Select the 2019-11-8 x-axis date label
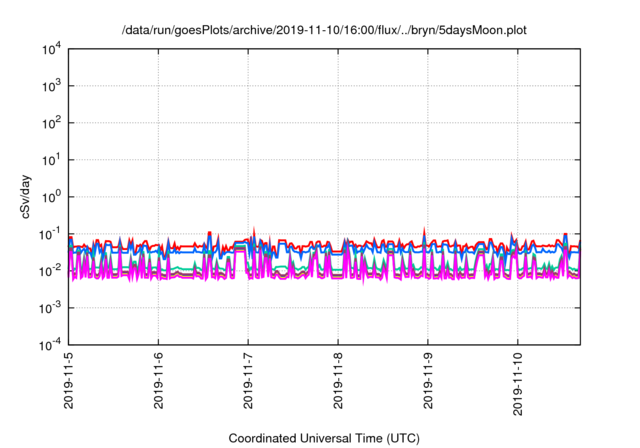 click(338, 379)
